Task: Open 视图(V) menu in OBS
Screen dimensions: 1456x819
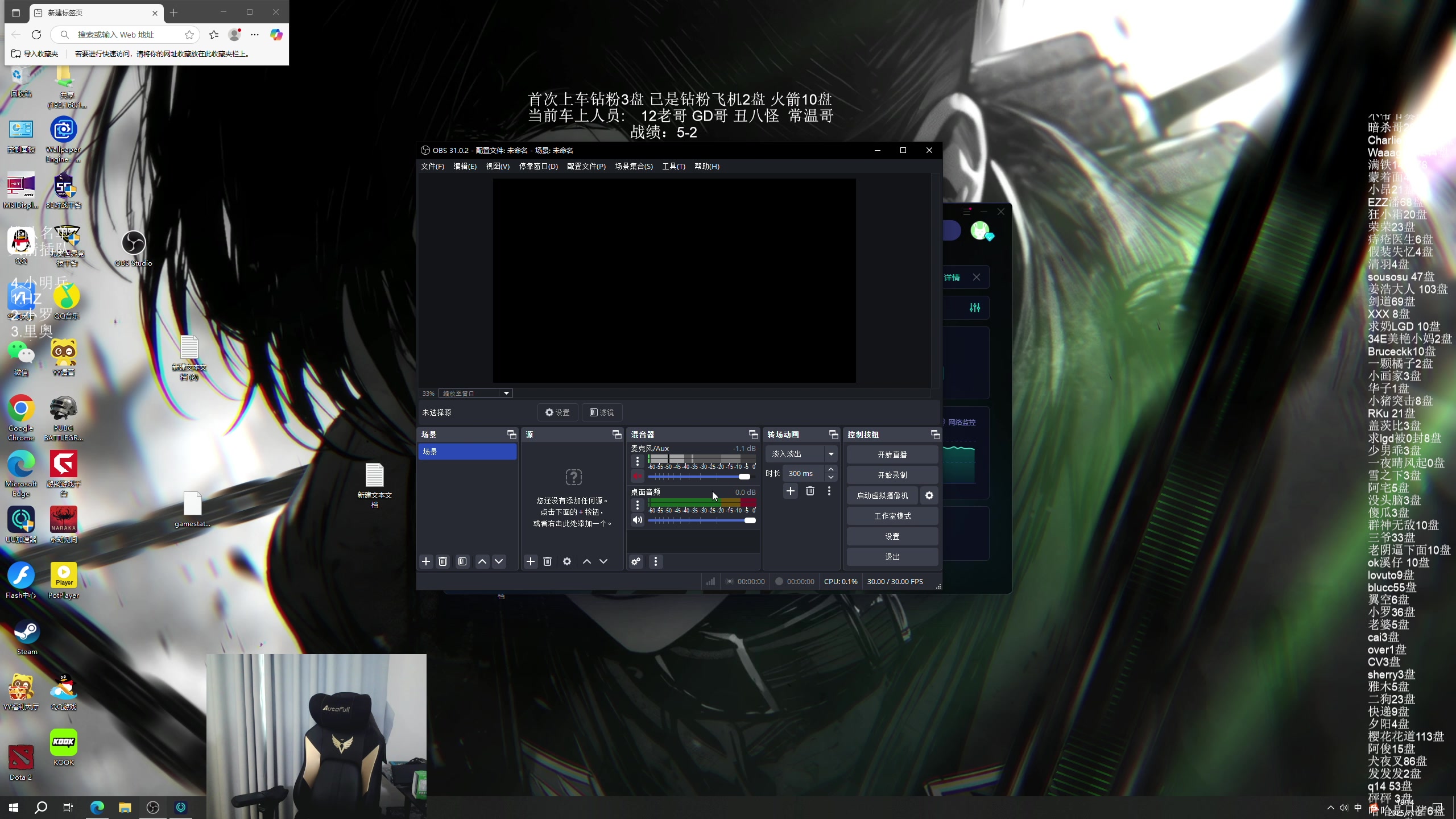Action: pyautogui.click(x=498, y=166)
